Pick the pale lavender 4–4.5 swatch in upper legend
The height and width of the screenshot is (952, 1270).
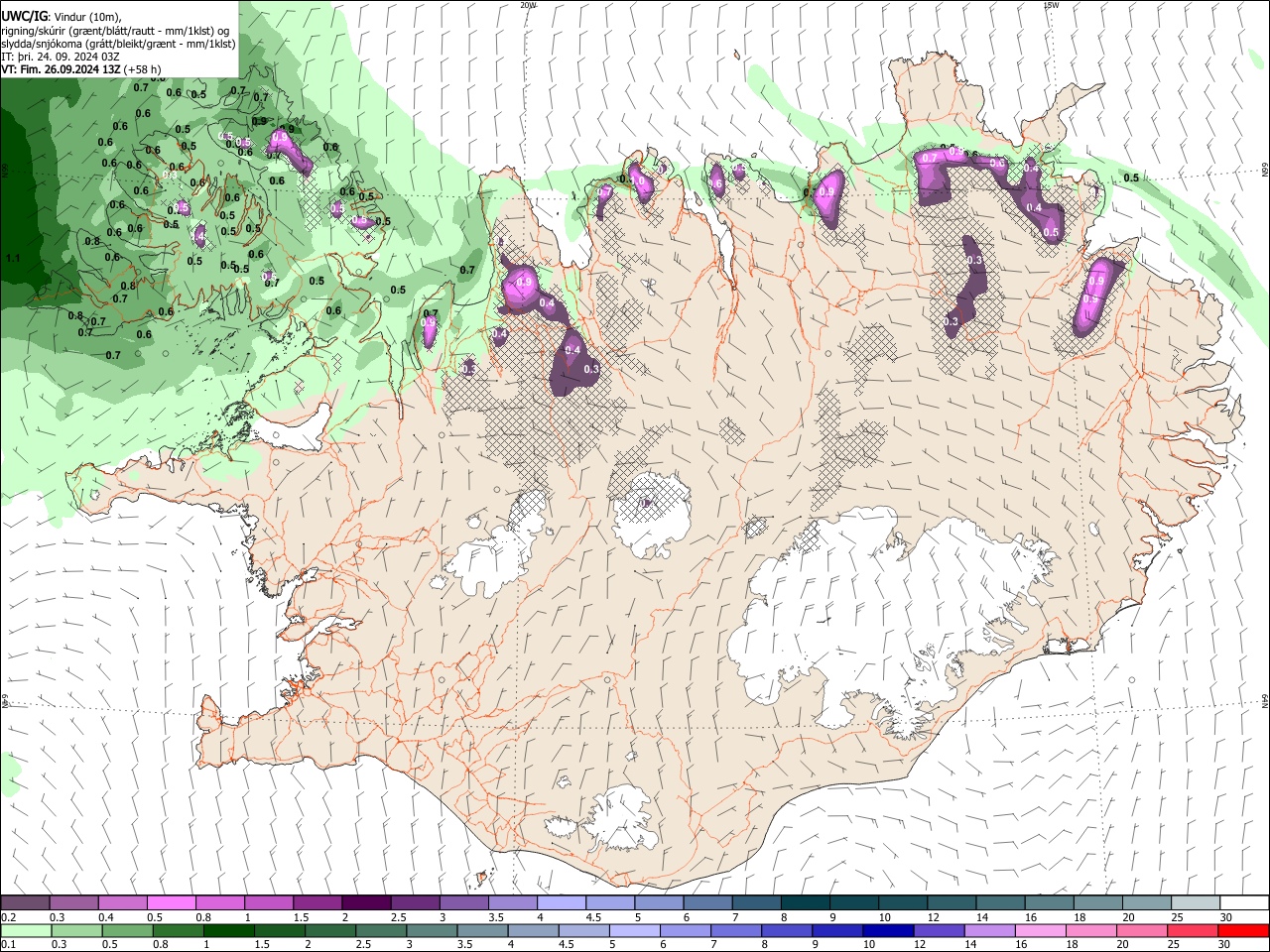point(562,903)
